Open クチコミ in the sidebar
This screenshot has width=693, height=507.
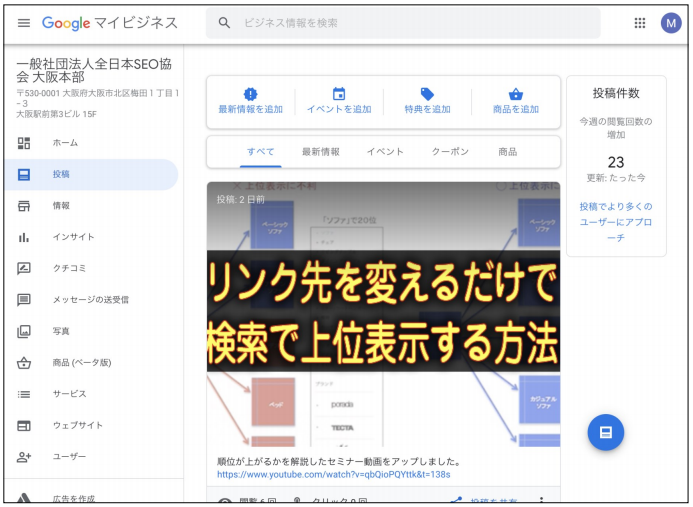click(x=91, y=268)
